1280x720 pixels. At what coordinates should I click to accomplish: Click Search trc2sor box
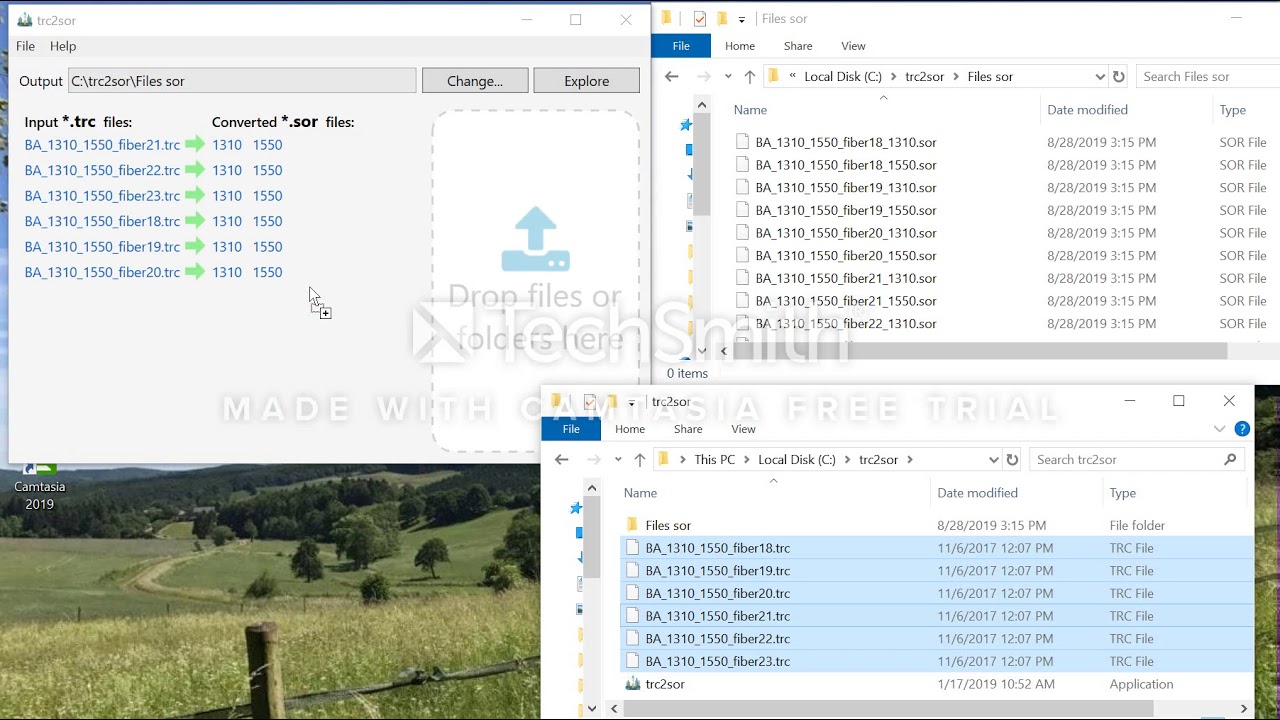1139,460
